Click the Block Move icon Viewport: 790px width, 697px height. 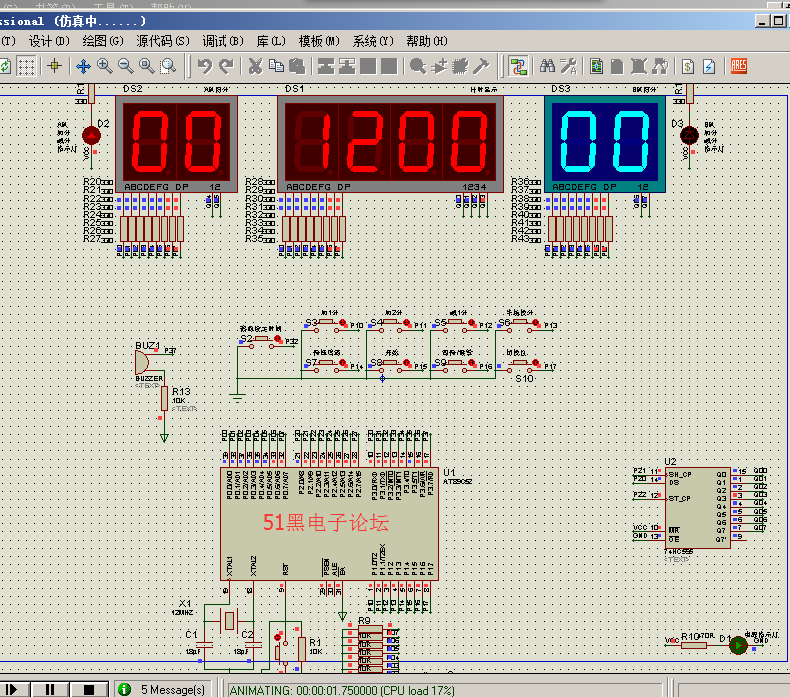click(347, 66)
